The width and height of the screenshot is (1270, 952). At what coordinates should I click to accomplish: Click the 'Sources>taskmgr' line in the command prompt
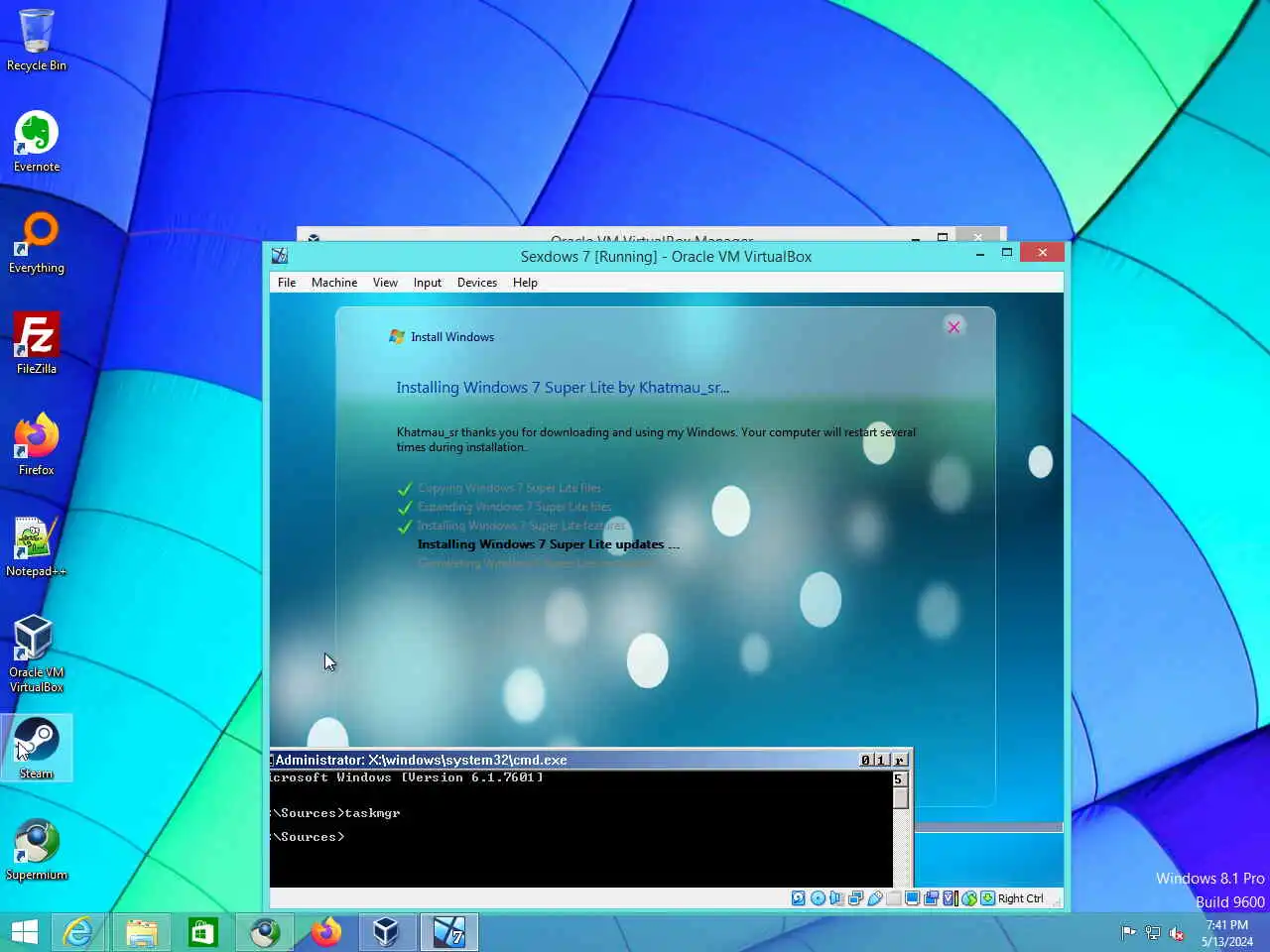pos(335,813)
